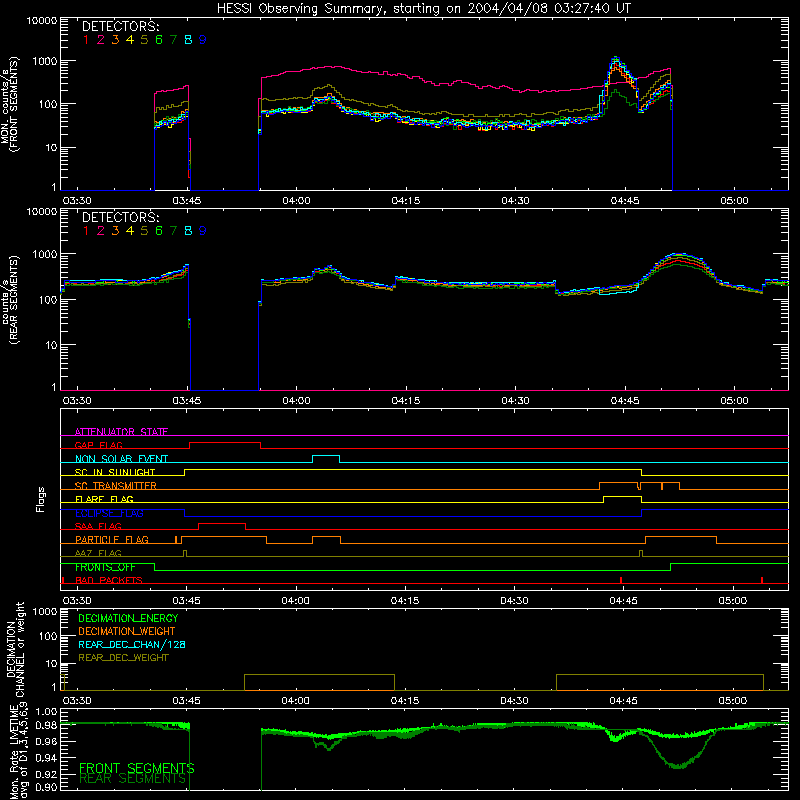The image size is (800, 800).
Task: Click the AAZ_FLAG label
Action: [x=98, y=553]
